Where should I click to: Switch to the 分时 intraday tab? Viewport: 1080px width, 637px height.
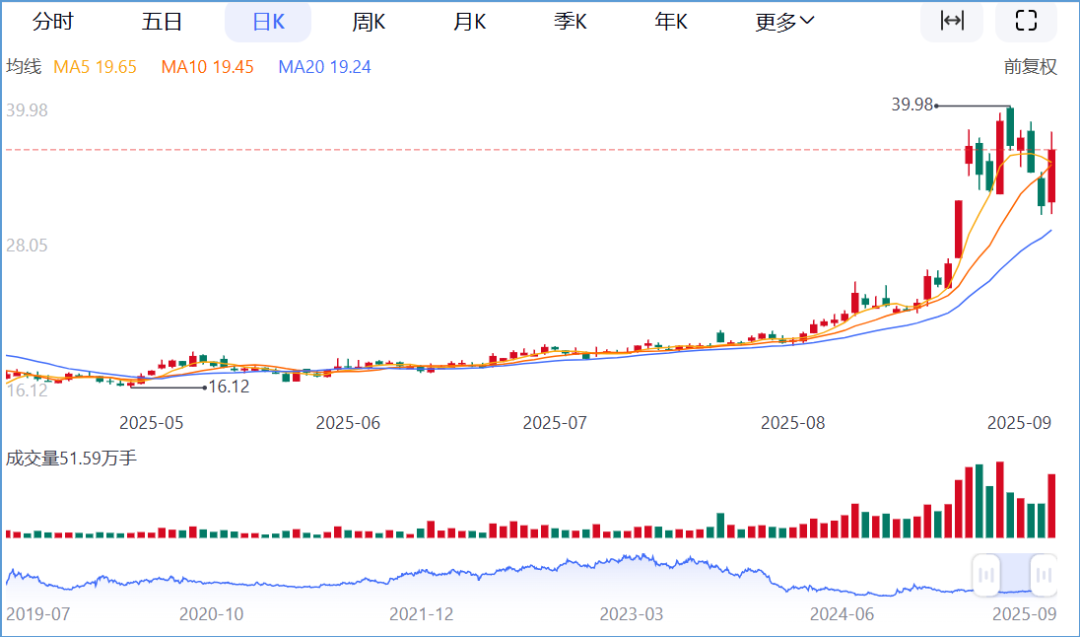(52, 22)
